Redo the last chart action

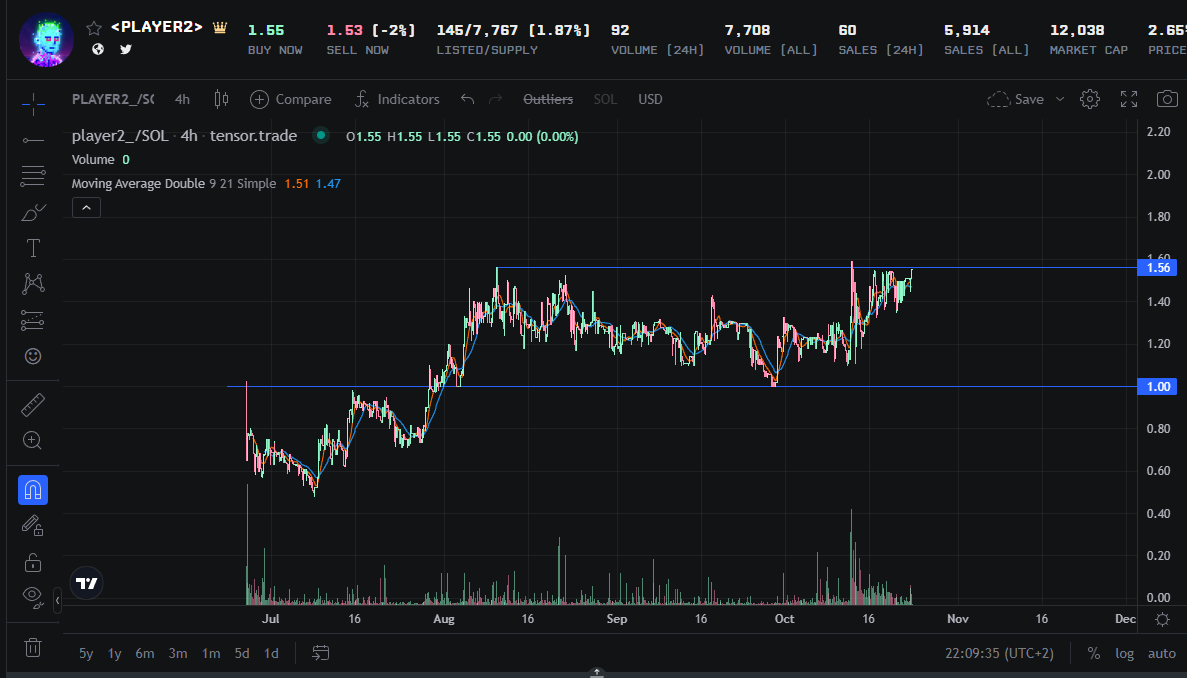tap(495, 99)
